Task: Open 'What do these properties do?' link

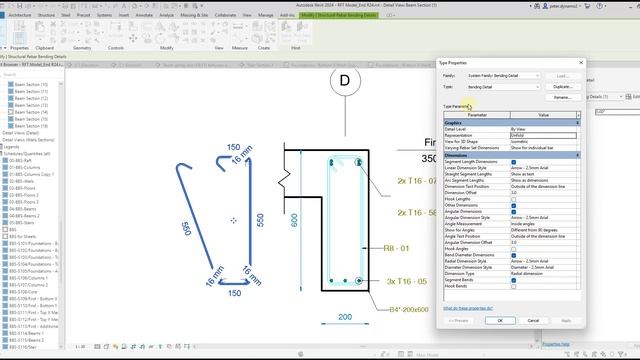Action: coord(468,308)
